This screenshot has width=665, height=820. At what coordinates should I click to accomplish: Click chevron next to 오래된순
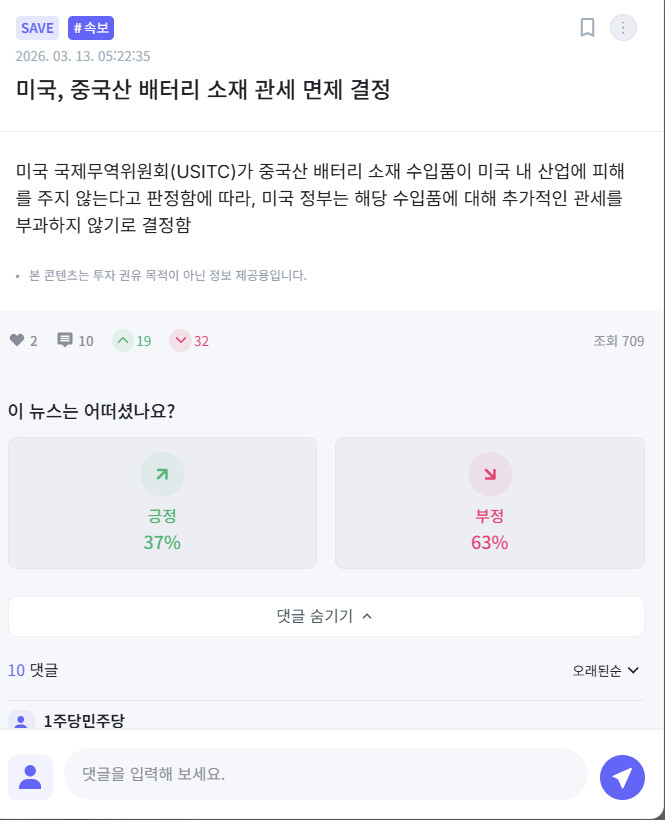pos(633,670)
